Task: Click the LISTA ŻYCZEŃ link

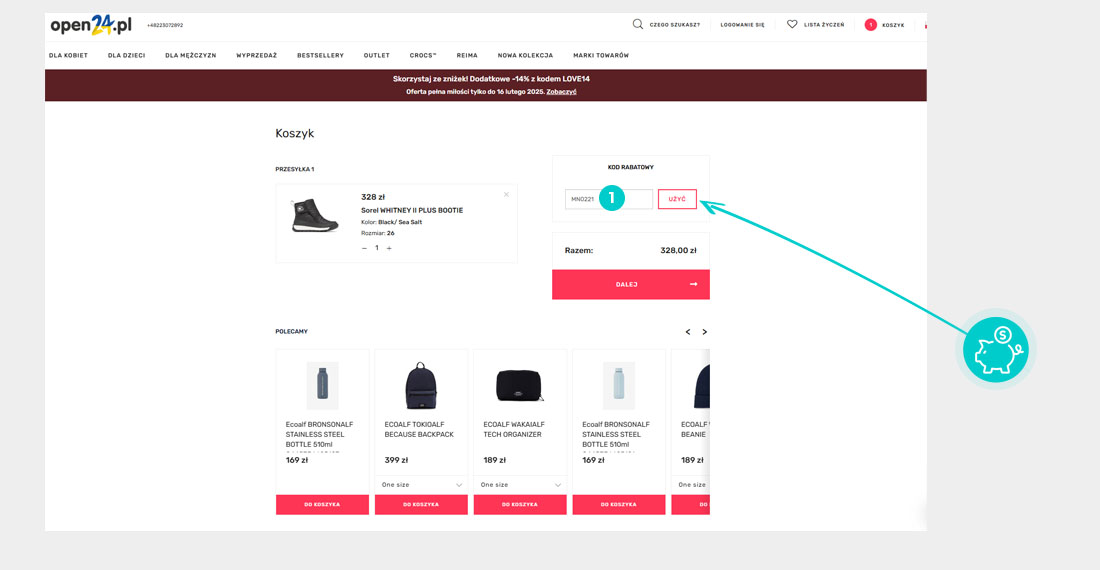Action: pyautogui.click(x=824, y=25)
